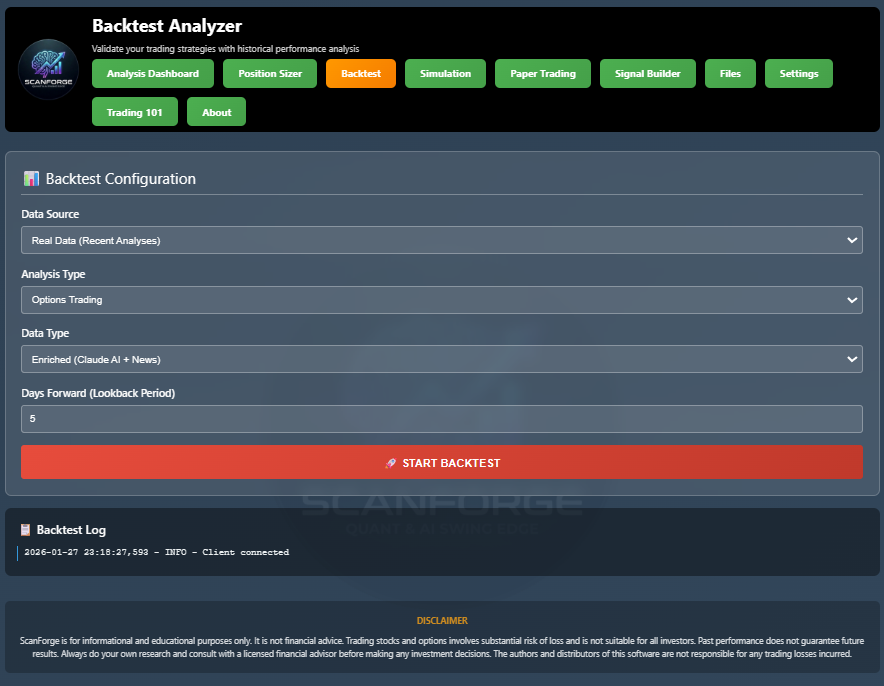
Task: Open the Trading 101 guide
Action: [135, 112]
